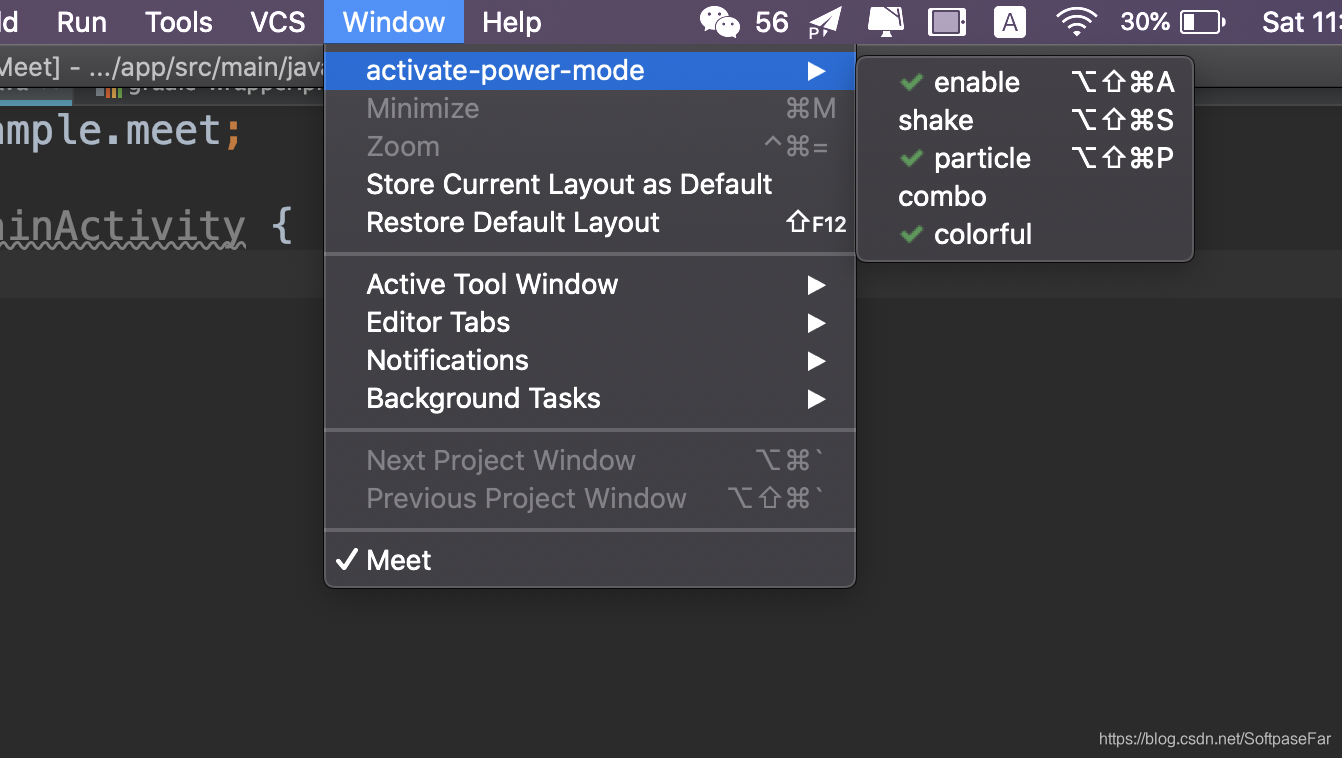Toggle the shake option
This screenshot has width=1342, height=758.
click(x=1025, y=120)
